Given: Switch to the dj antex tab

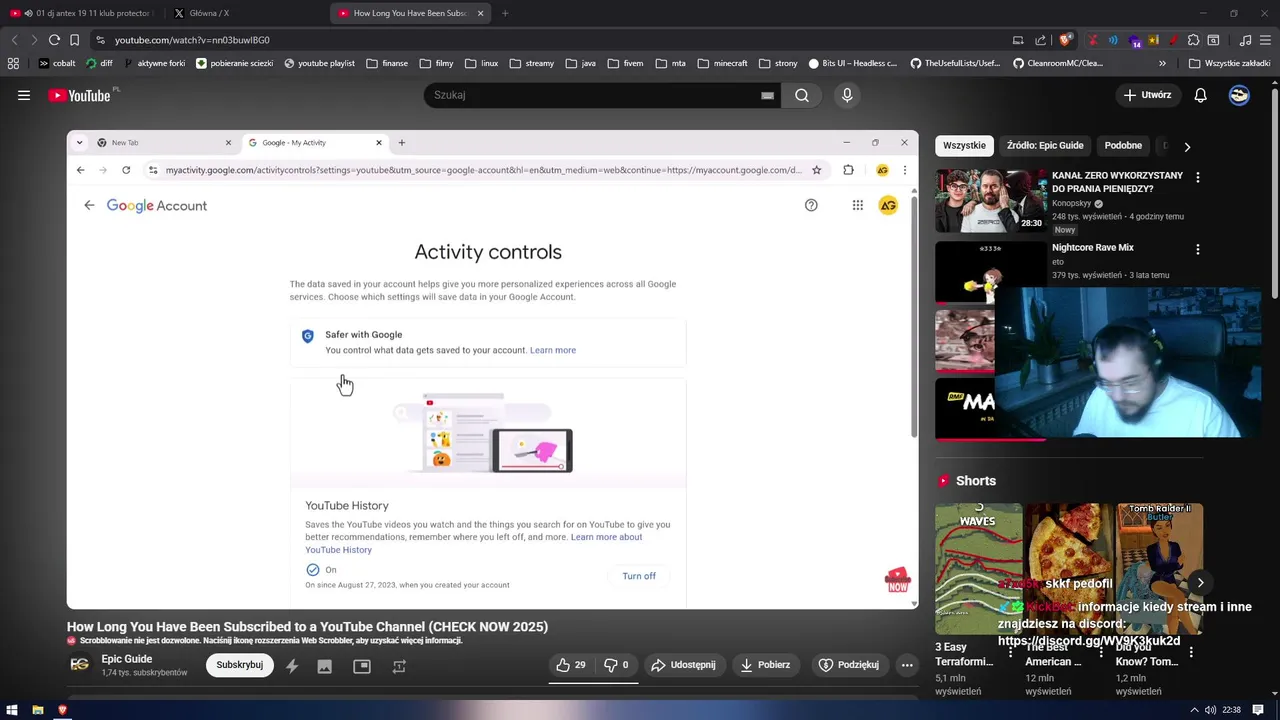Looking at the screenshot, I should [83, 13].
